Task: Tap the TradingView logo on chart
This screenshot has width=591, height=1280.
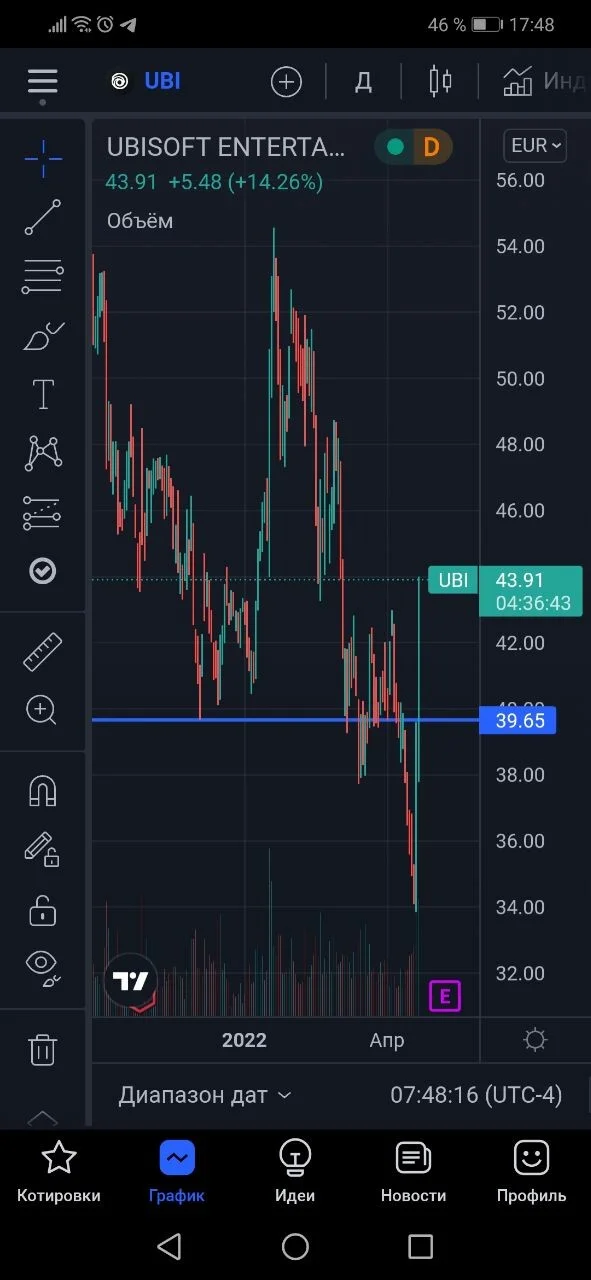Action: [x=130, y=979]
